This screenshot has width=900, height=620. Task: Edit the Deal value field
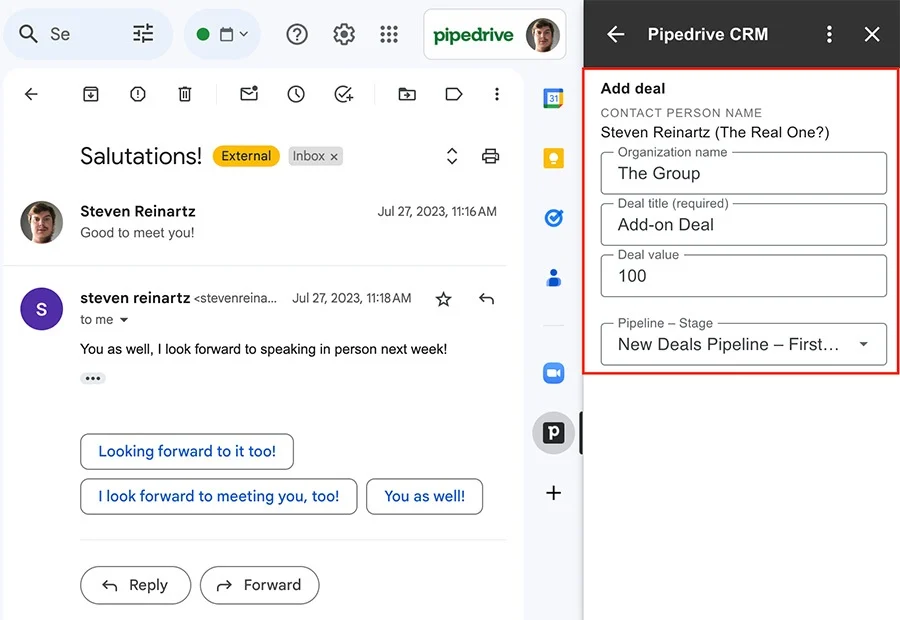coord(743,276)
